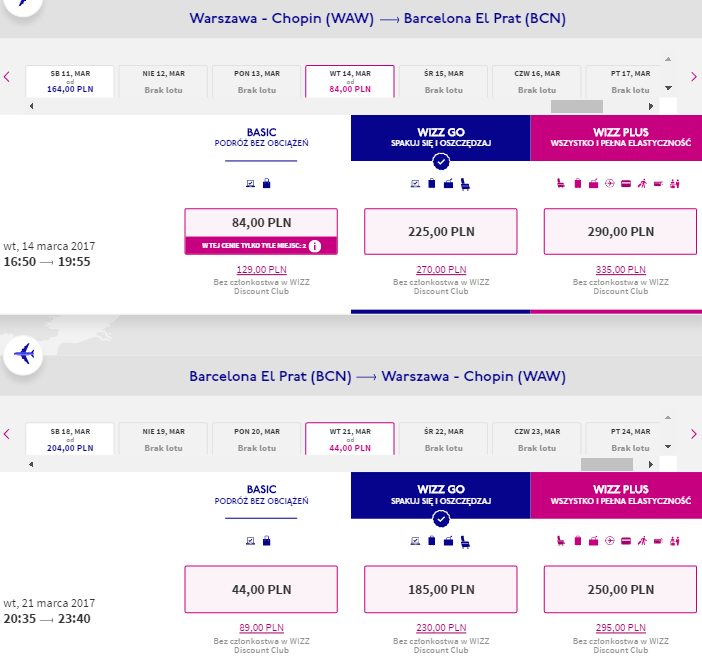Select the SB 18, MAR date for 204,00 PLN
Screen dimensions: 702x664
pyautogui.click(x=70, y=439)
